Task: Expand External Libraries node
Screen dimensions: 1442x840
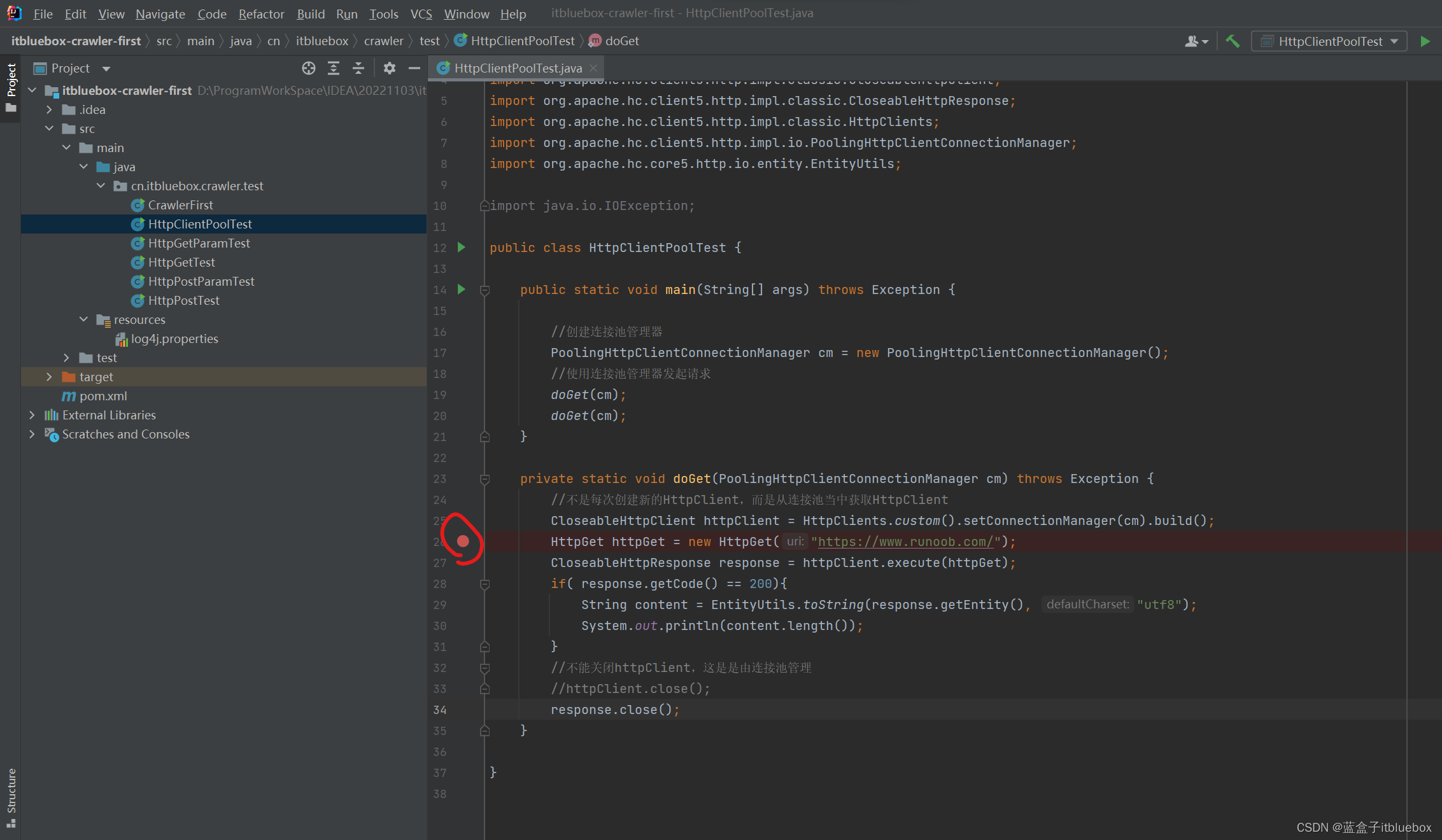Action: click(x=32, y=415)
